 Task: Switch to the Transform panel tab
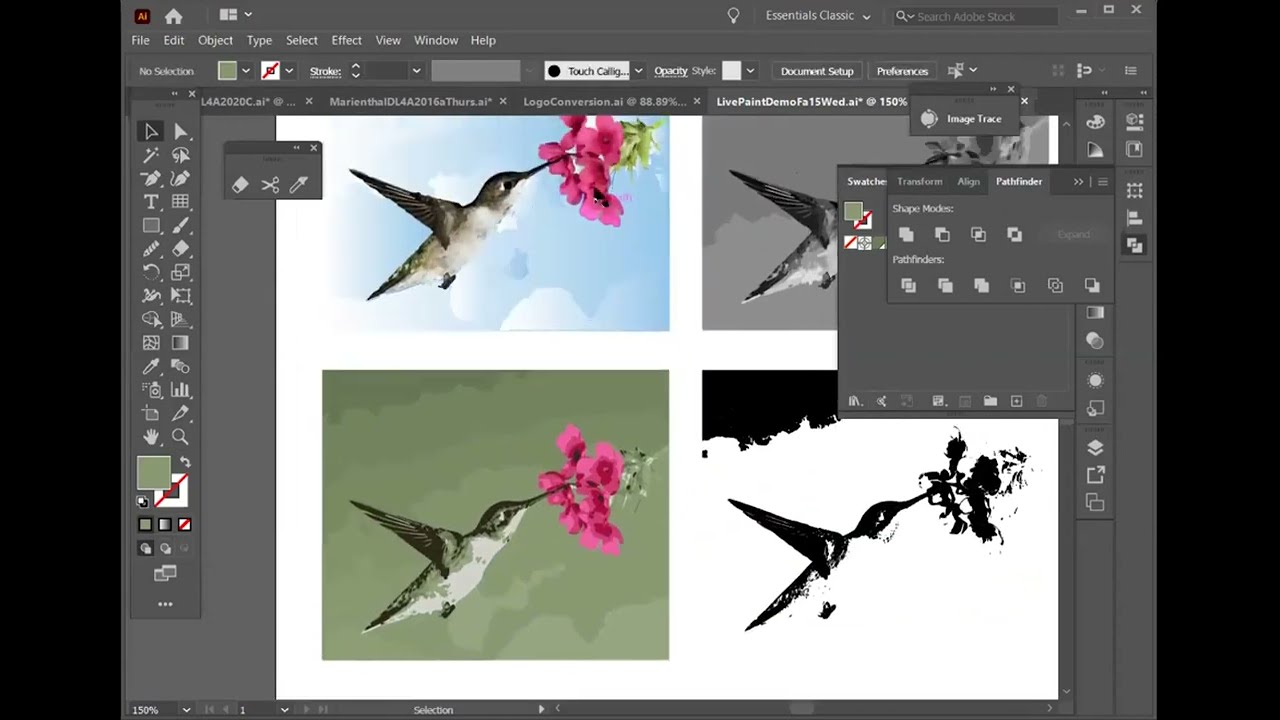pyautogui.click(x=920, y=182)
